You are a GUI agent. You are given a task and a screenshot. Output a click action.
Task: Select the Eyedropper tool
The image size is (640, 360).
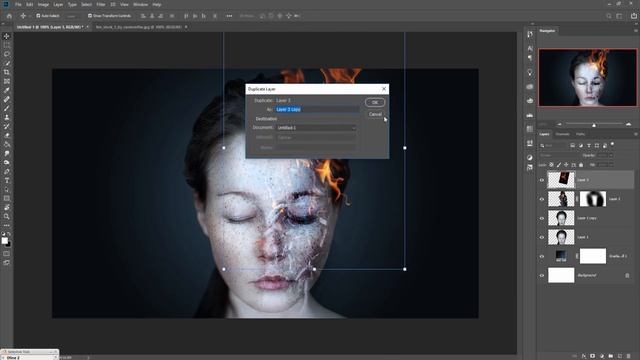tap(7, 90)
